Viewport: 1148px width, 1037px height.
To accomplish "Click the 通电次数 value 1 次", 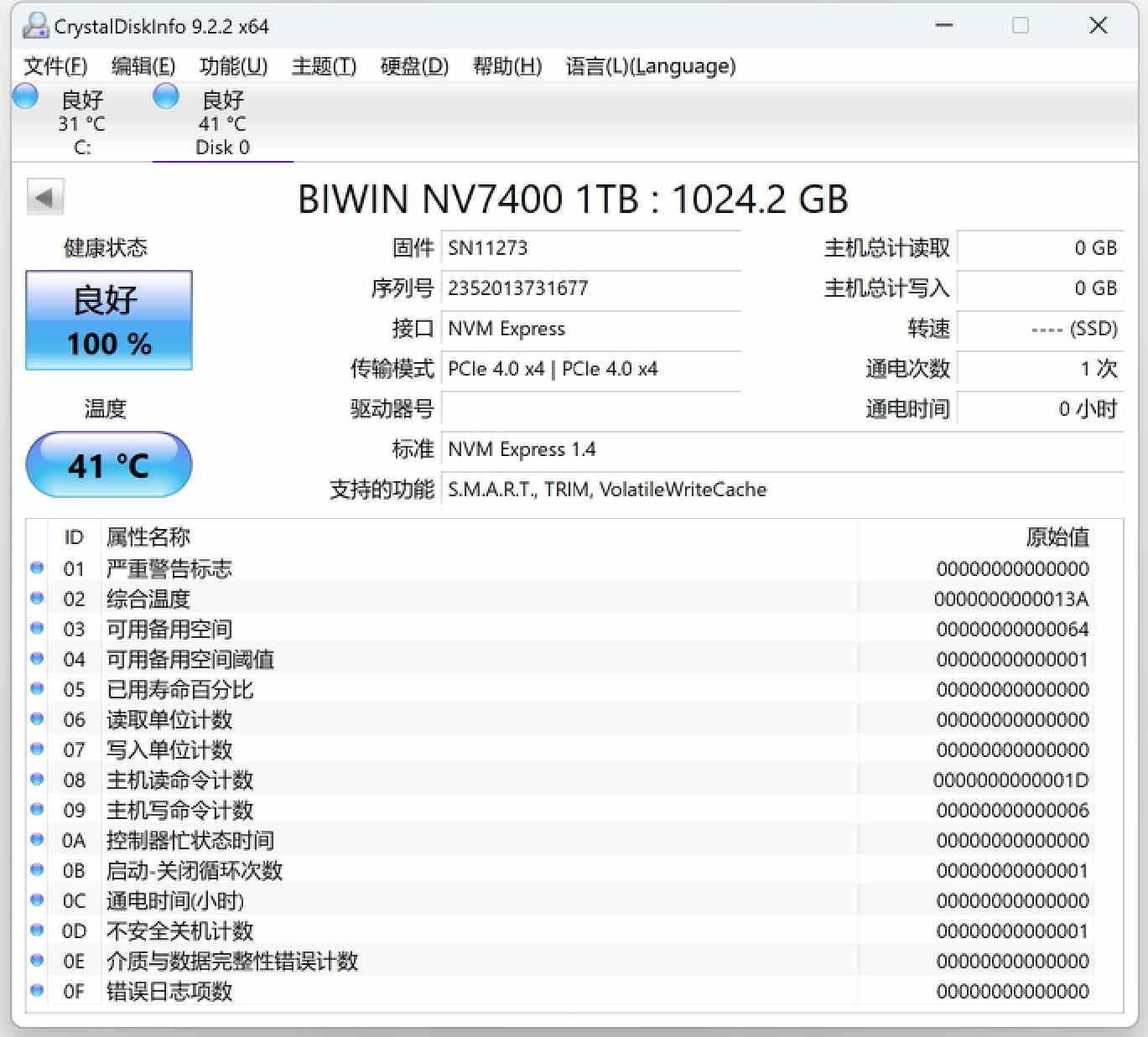I will [1040, 368].
